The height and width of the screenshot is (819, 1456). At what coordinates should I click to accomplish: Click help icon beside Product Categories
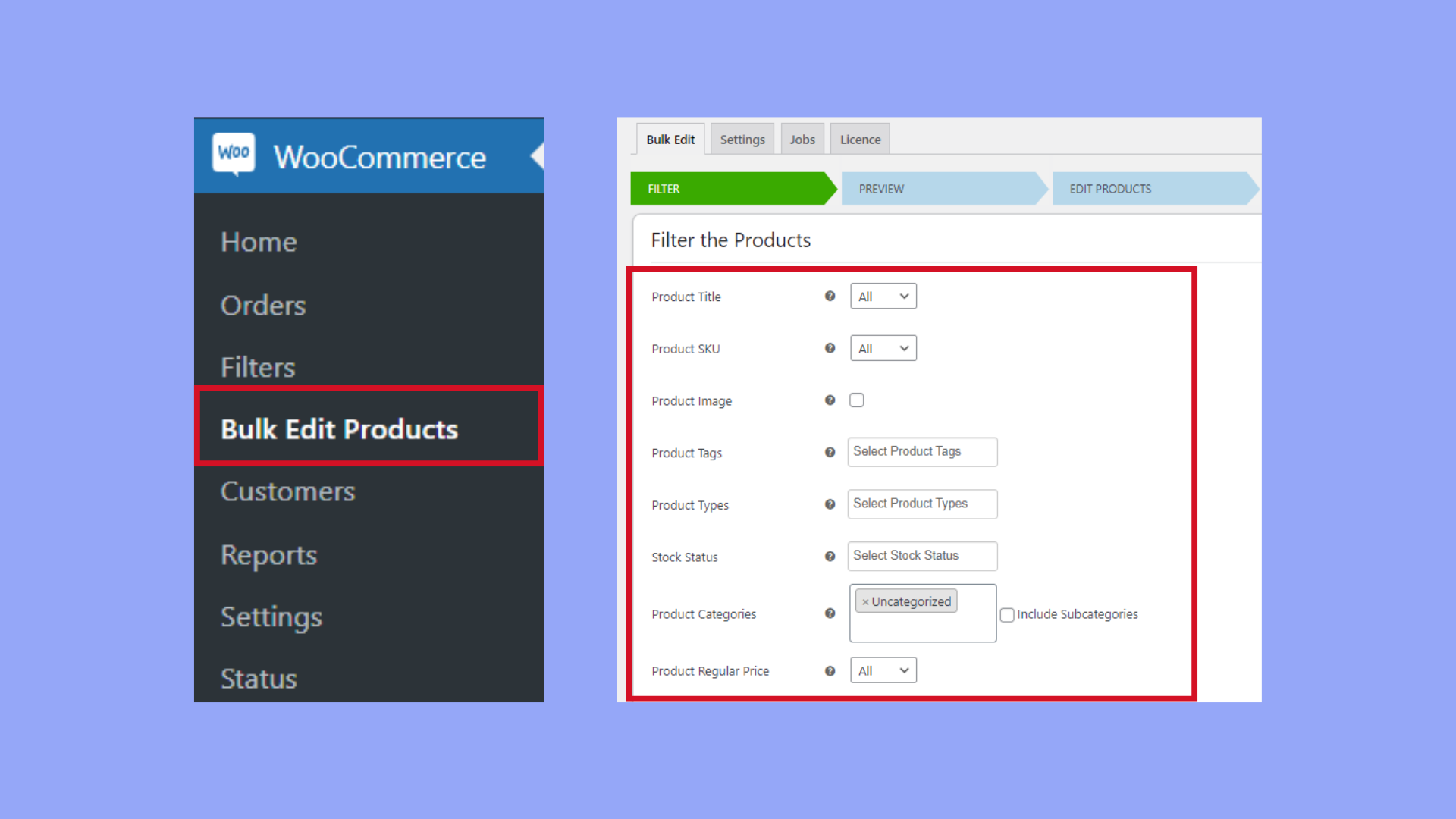pyautogui.click(x=830, y=613)
